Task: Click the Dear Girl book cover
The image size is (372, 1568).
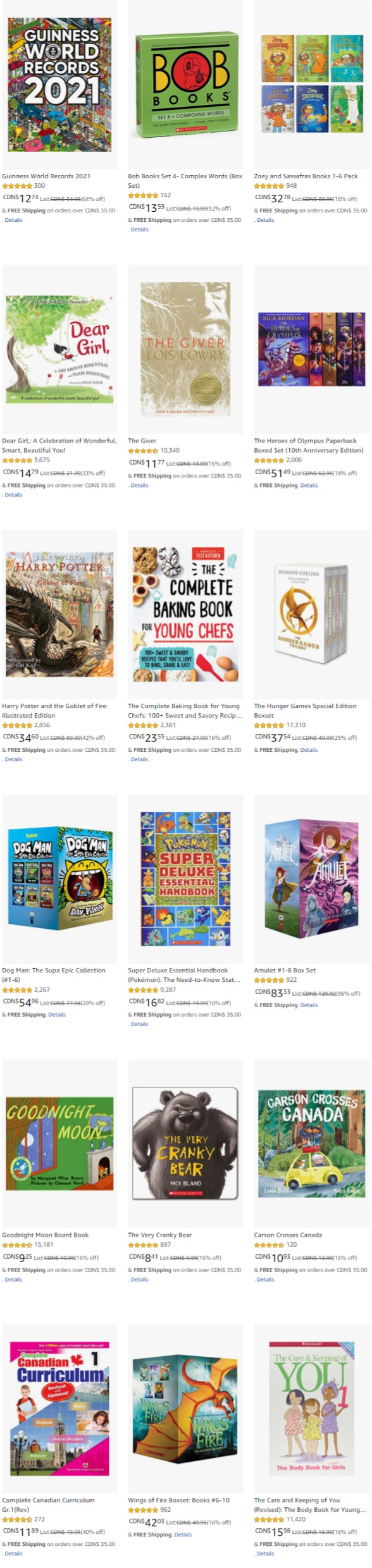Action: [59, 350]
